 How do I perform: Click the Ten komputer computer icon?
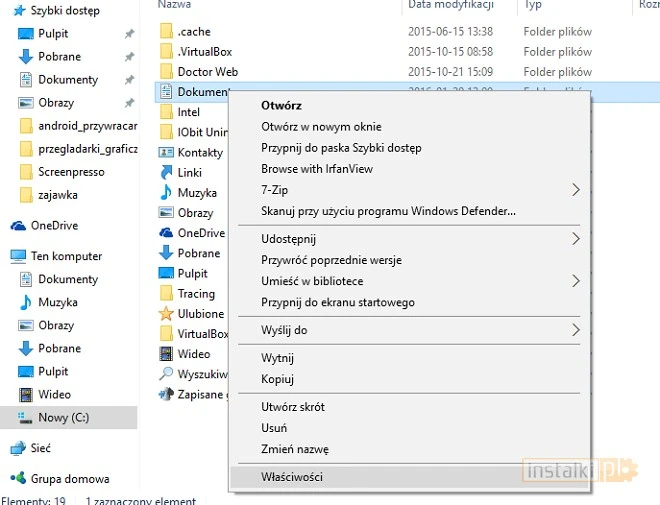point(18,256)
